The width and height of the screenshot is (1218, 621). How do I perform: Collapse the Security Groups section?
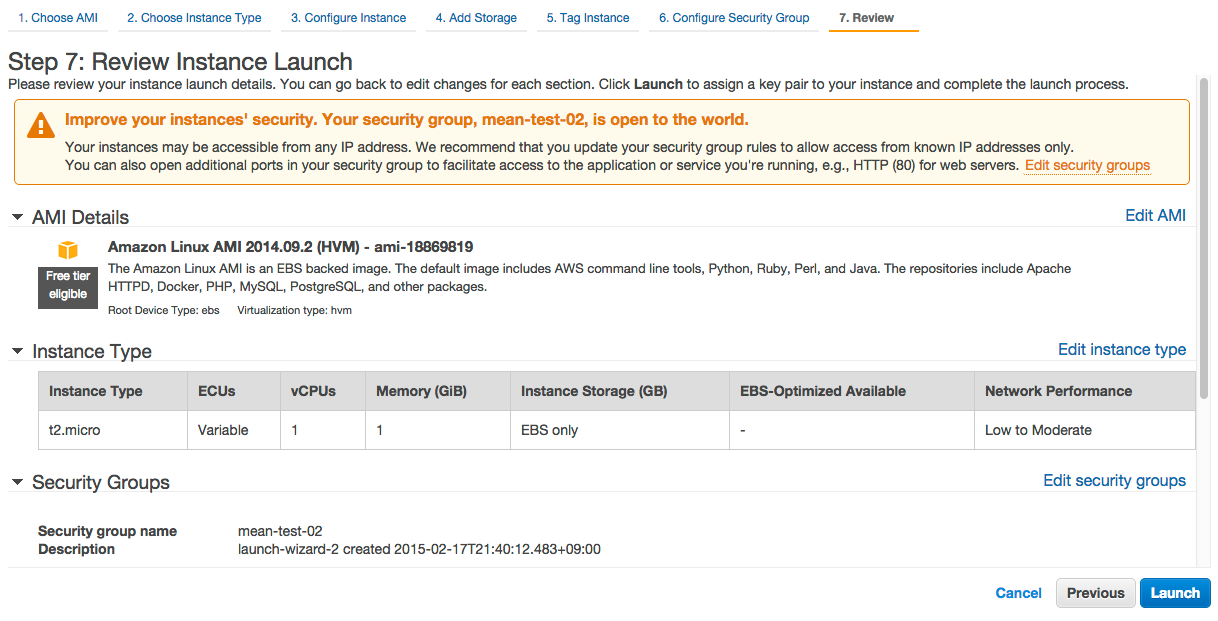point(17,482)
